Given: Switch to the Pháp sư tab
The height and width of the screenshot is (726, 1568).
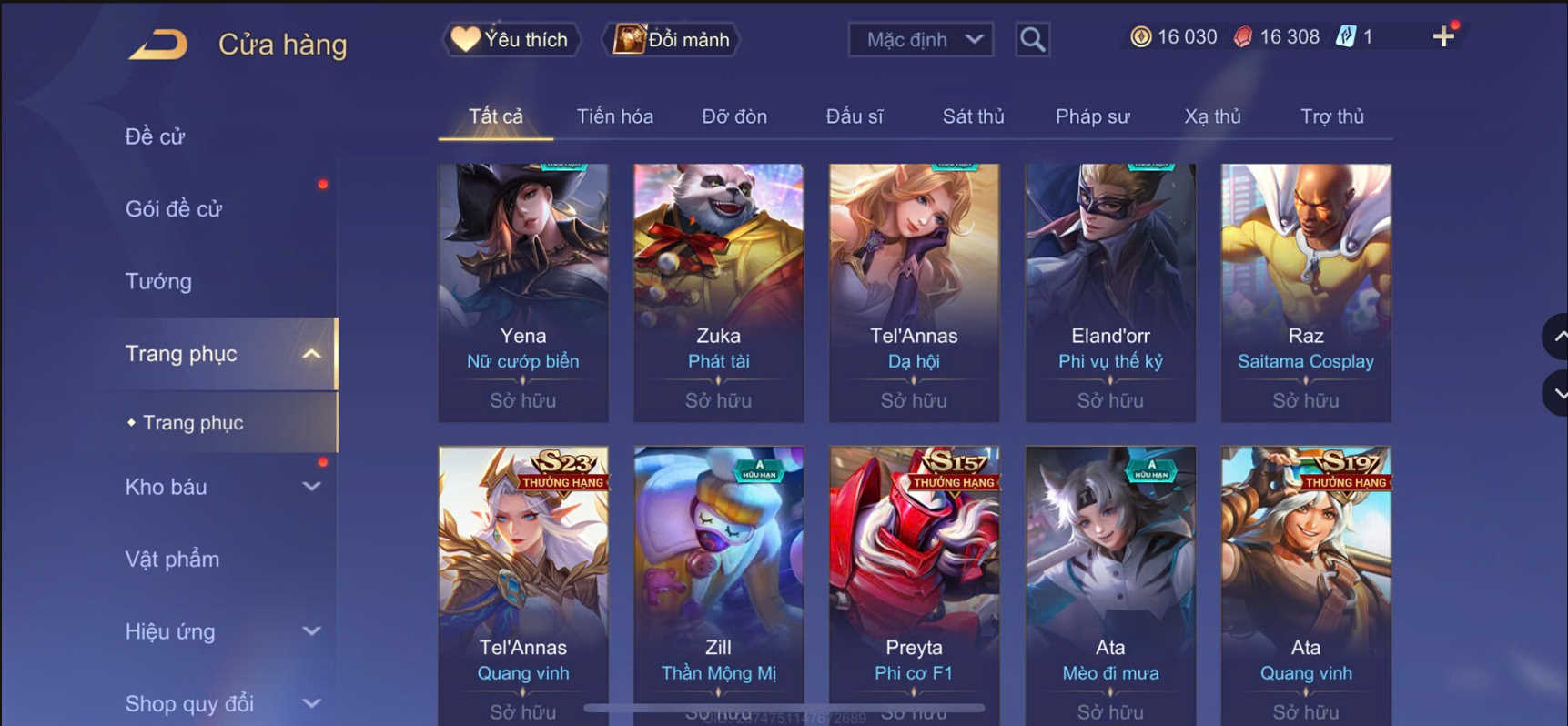Looking at the screenshot, I should (x=1092, y=116).
